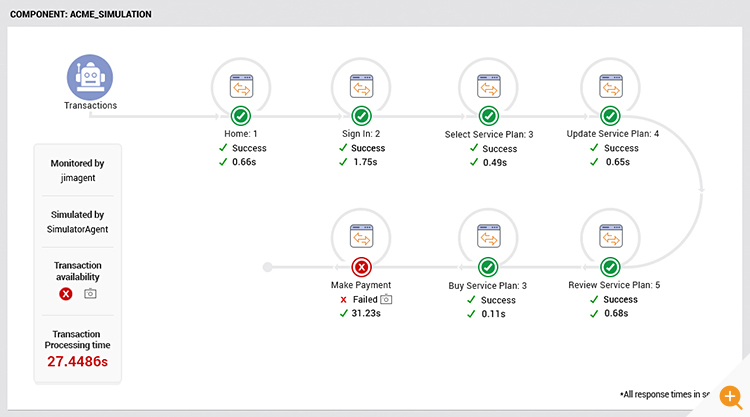Click green status check above Select Service Plan
750x417 pixels.
pos(489,116)
